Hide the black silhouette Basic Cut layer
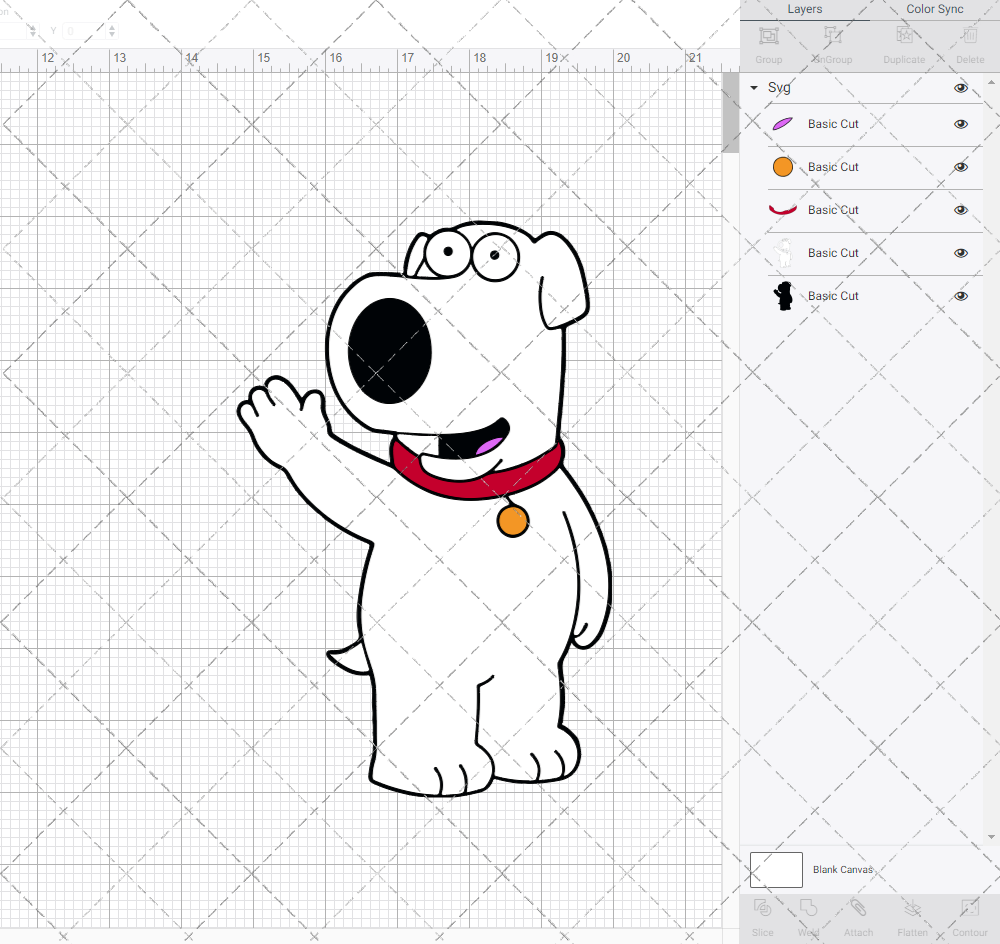 tap(960, 296)
